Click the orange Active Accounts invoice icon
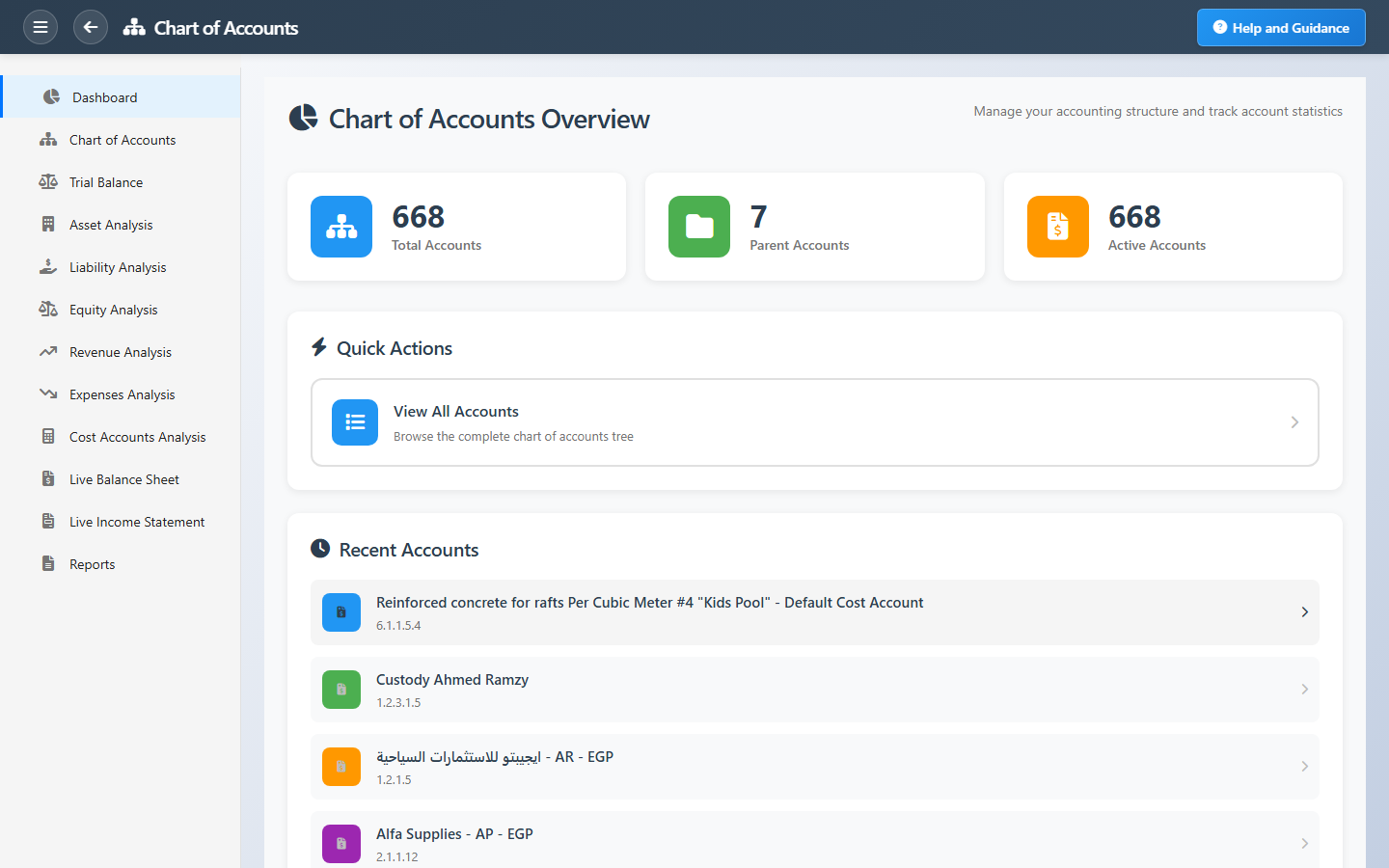1389x868 pixels. tap(1058, 227)
